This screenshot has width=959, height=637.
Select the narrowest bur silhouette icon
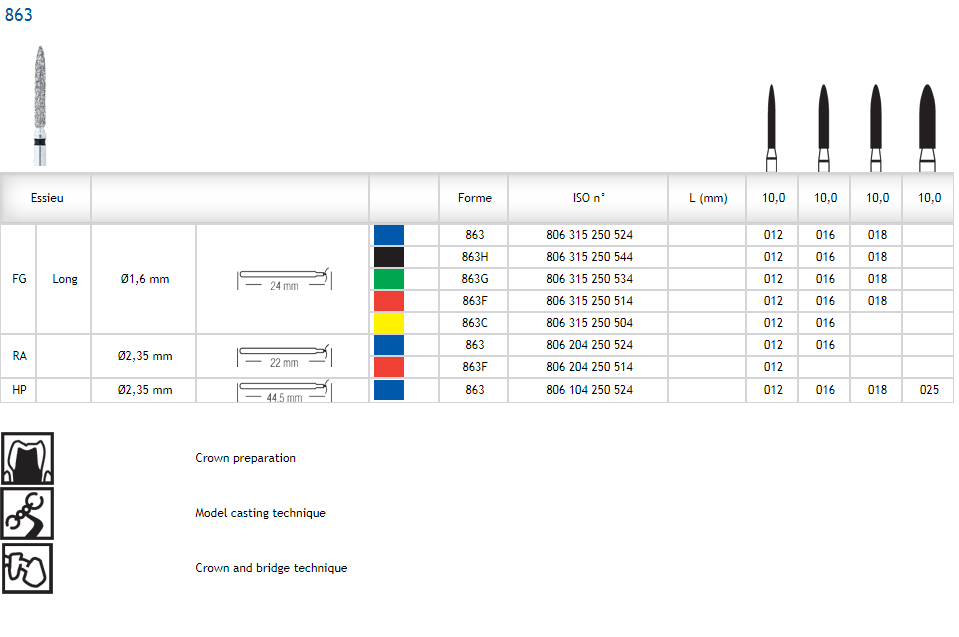[x=772, y=127]
